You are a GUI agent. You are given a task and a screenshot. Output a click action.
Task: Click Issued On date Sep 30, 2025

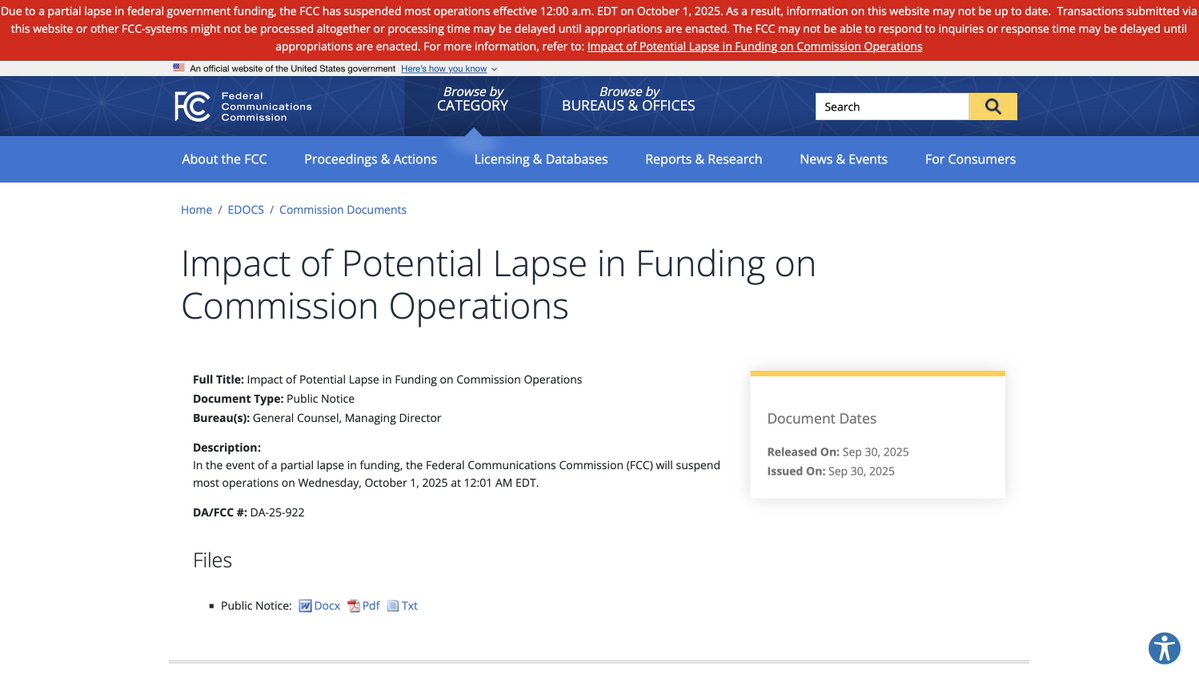pyautogui.click(x=861, y=471)
